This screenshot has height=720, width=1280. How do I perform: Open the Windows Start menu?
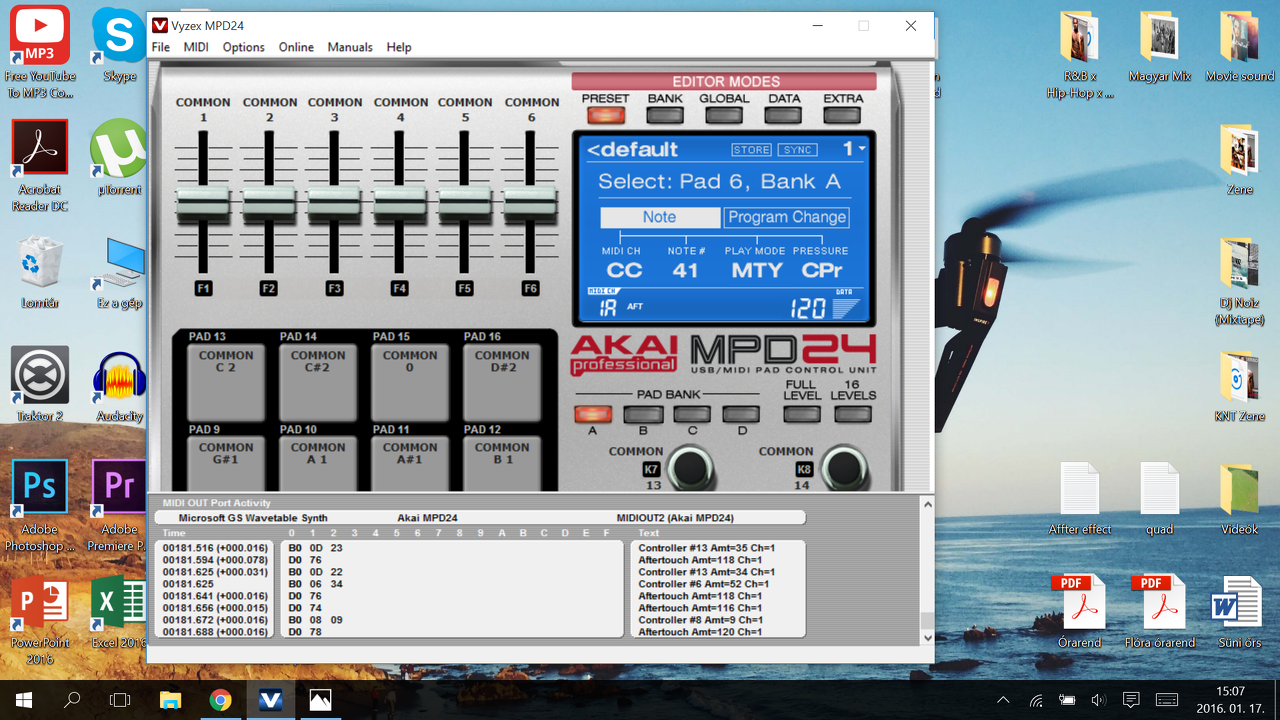24,700
